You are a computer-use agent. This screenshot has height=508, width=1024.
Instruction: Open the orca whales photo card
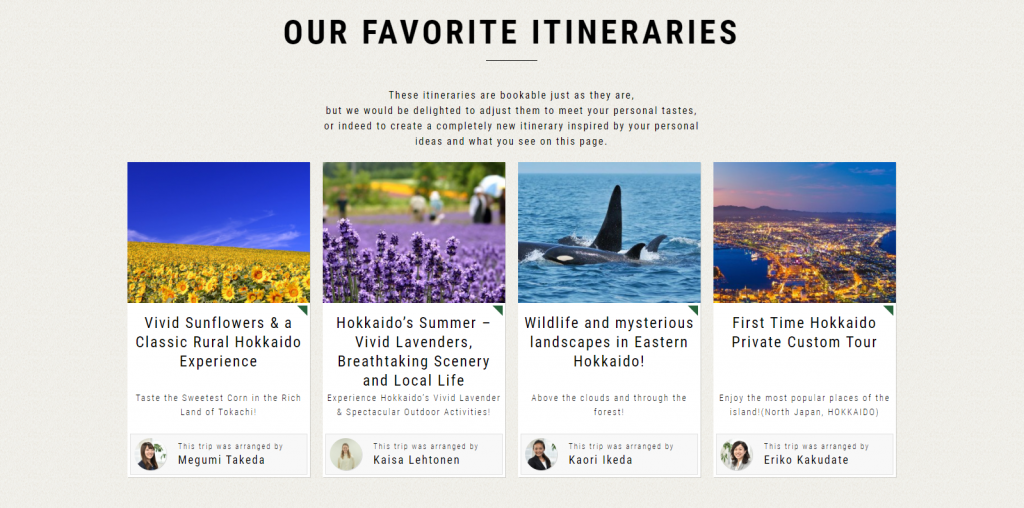(609, 232)
